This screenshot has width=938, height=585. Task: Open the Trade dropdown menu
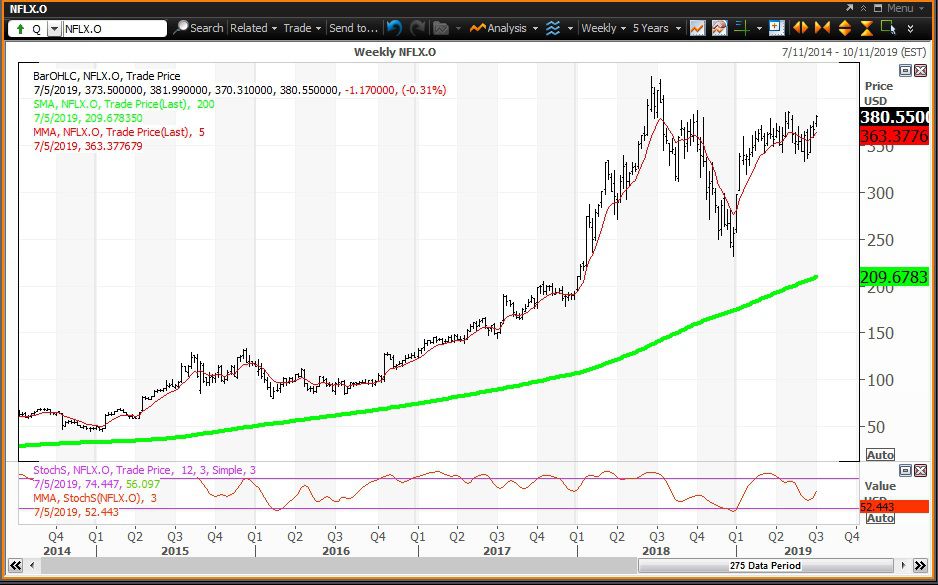(302, 28)
